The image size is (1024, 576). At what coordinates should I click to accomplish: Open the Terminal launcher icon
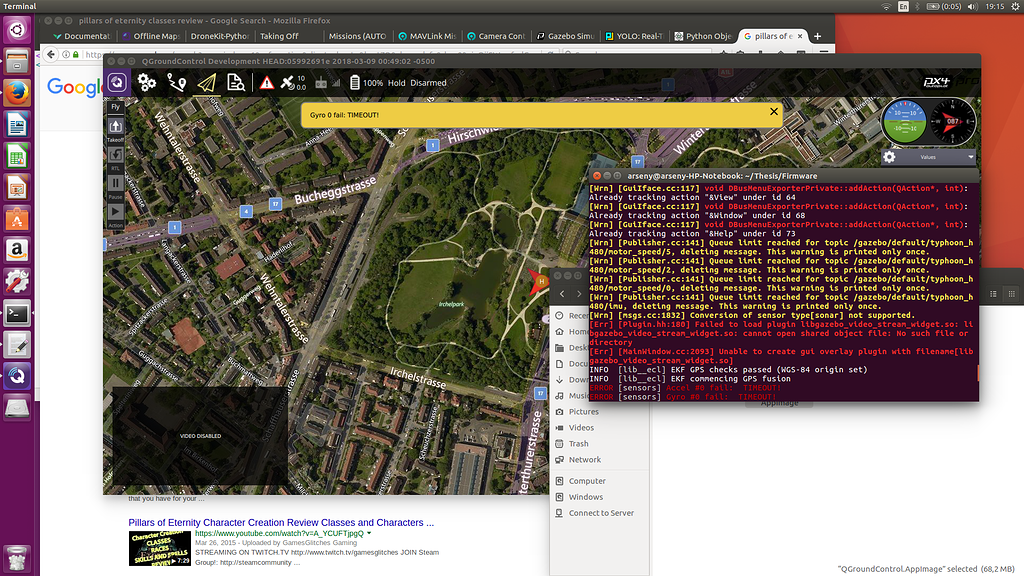pos(17,313)
